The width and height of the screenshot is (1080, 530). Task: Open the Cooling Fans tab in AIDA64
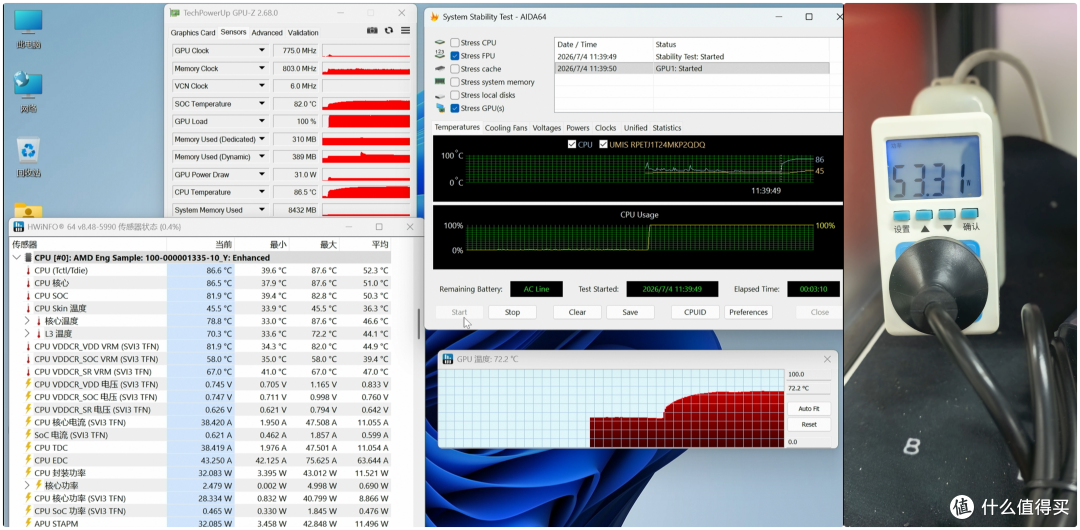click(x=506, y=128)
